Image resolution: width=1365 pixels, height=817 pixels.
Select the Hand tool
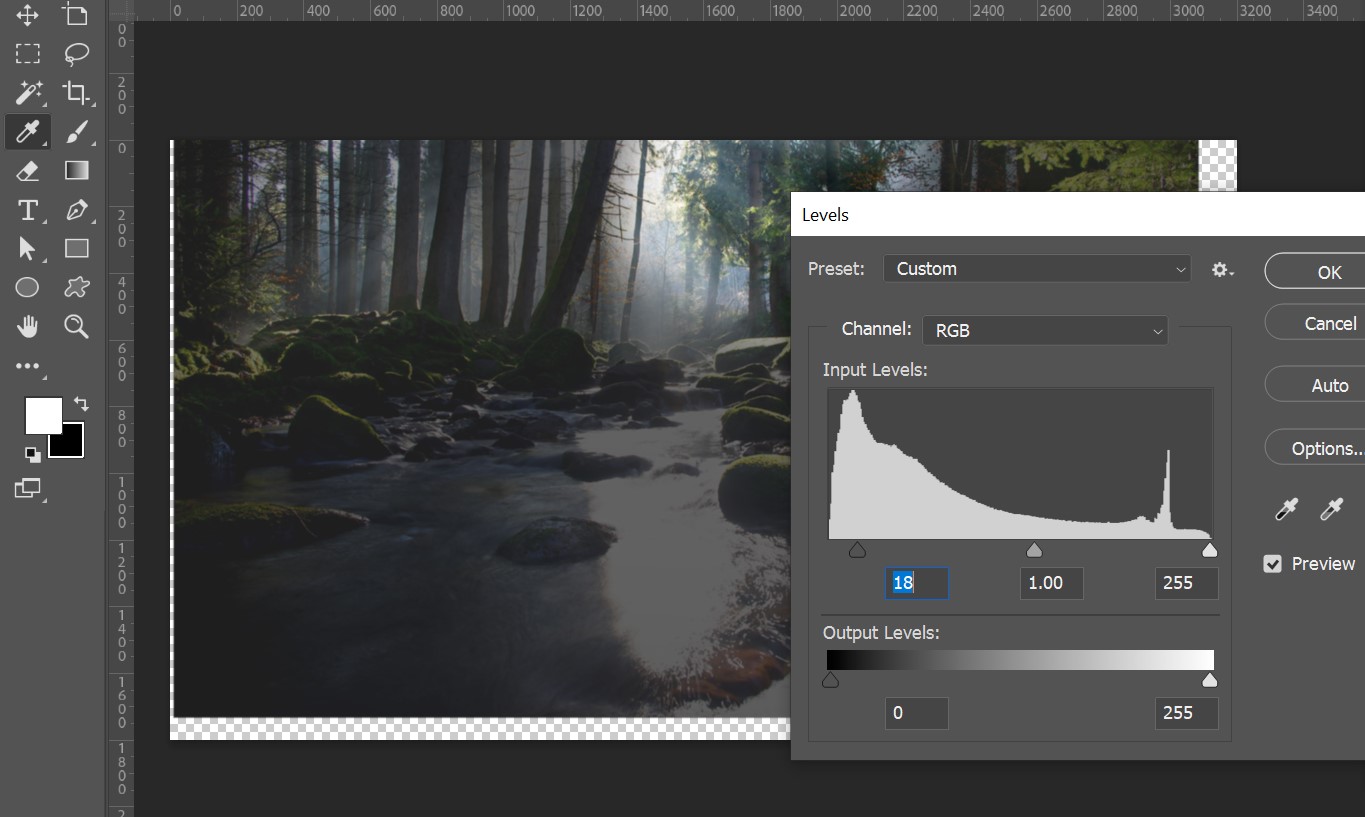click(x=27, y=326)
